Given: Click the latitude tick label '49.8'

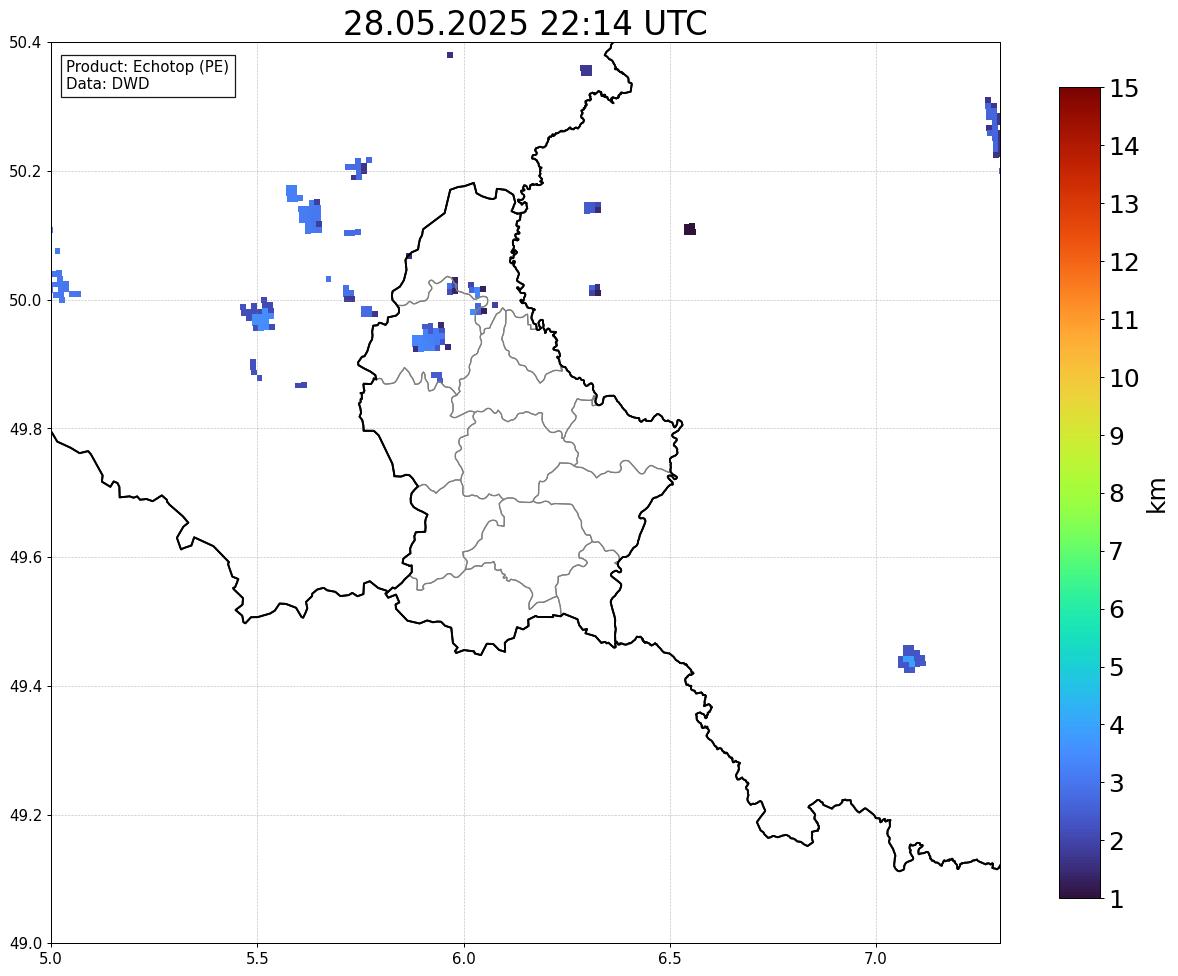Looking at the screenshot, I should pos(25,429).
